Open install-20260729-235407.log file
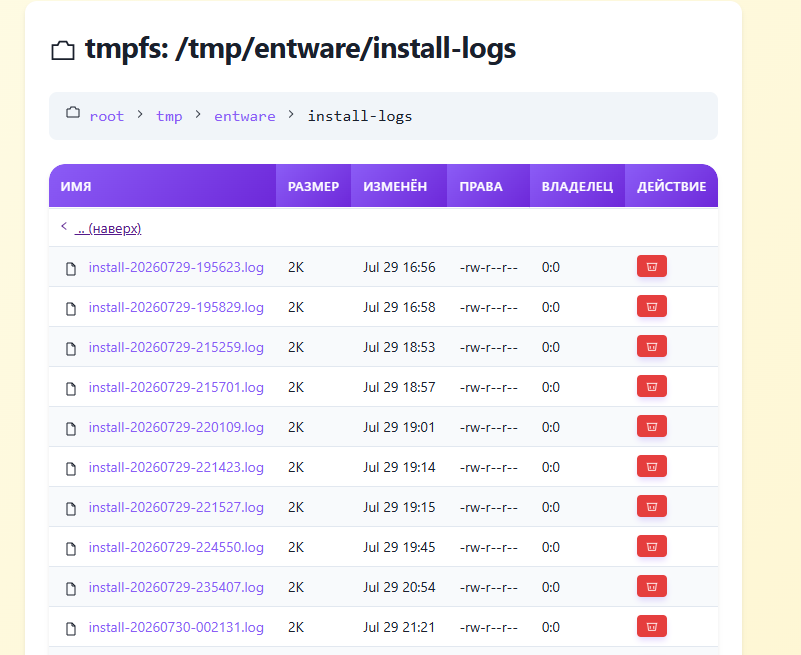The width and height of the screenshot is (801, 655). [x=176, y=588]
